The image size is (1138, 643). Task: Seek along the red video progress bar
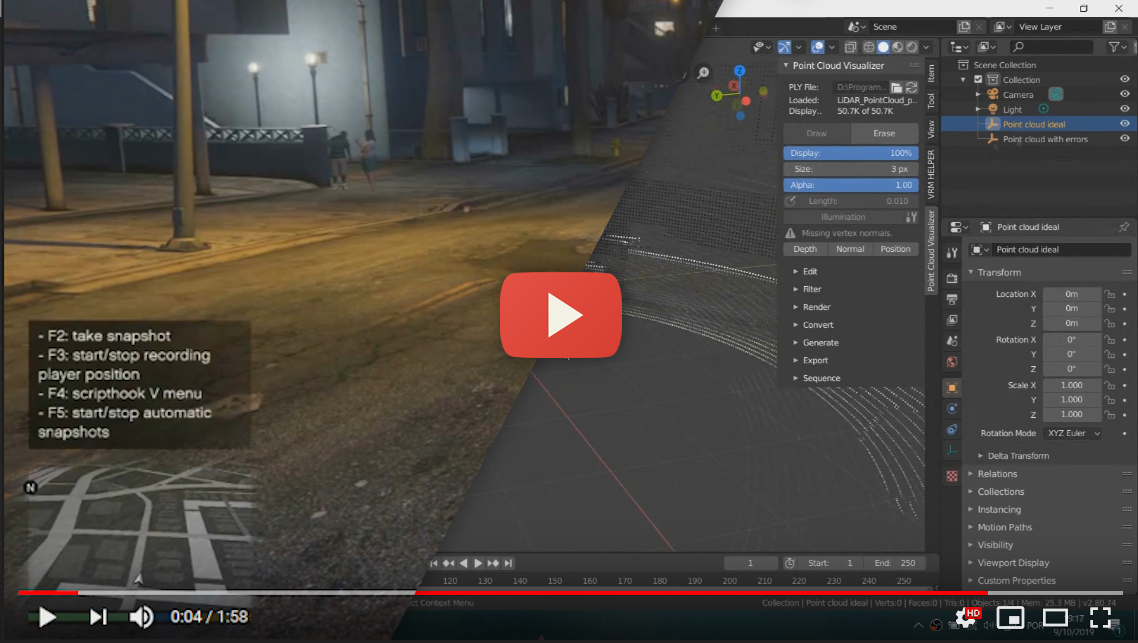point(570,593)
